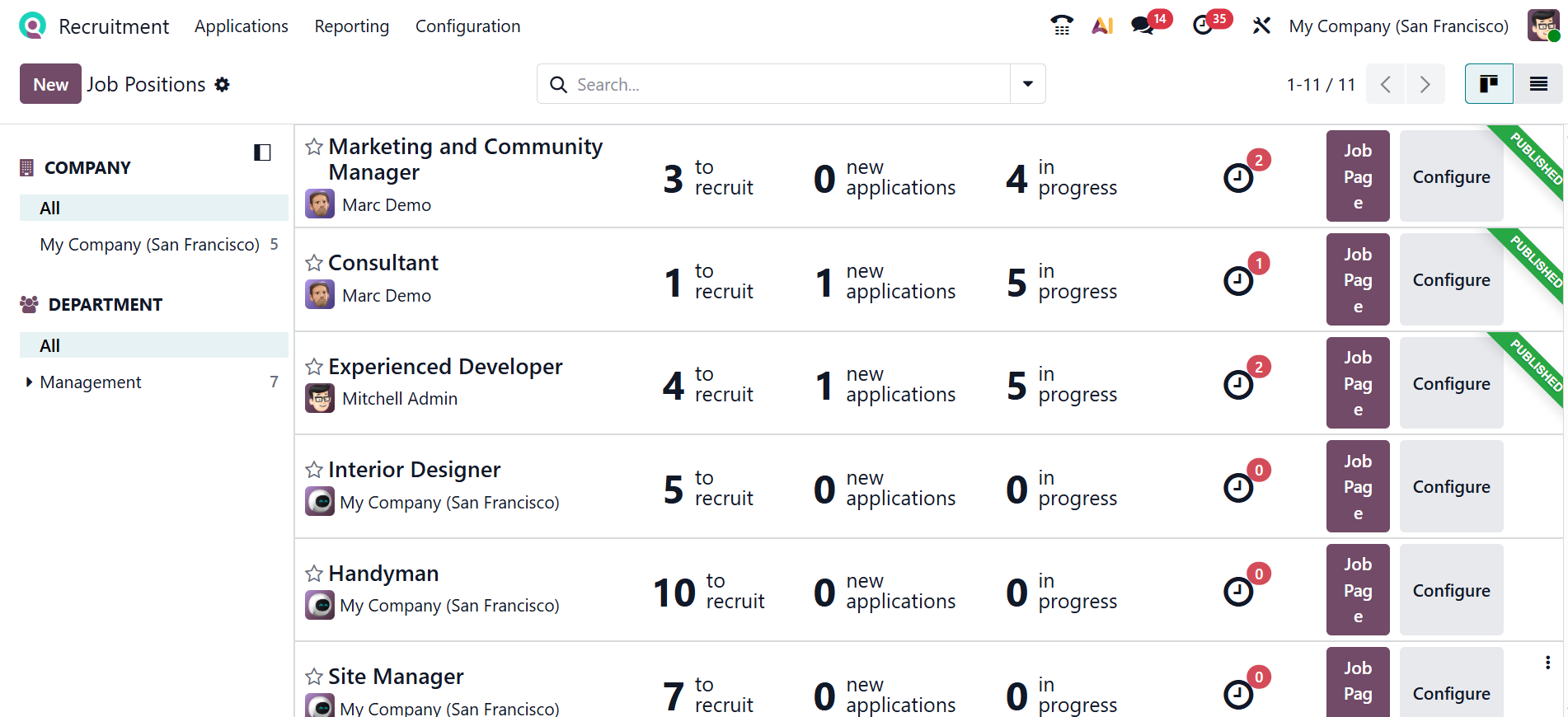This screenshot has height=717, width=1568.
Task: Open Site Manager three-dot menu
Action: click(1547, 663)
